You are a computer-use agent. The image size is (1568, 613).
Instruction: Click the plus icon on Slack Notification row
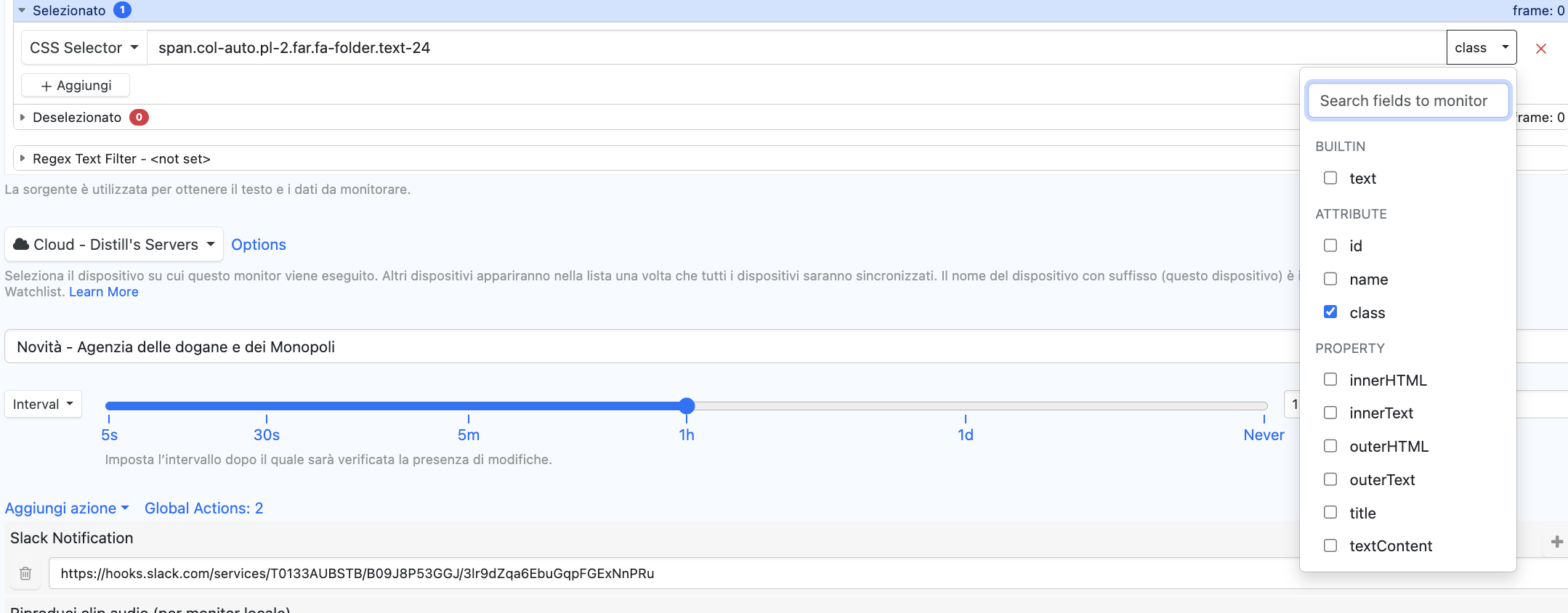click(x=1556, y=542)
